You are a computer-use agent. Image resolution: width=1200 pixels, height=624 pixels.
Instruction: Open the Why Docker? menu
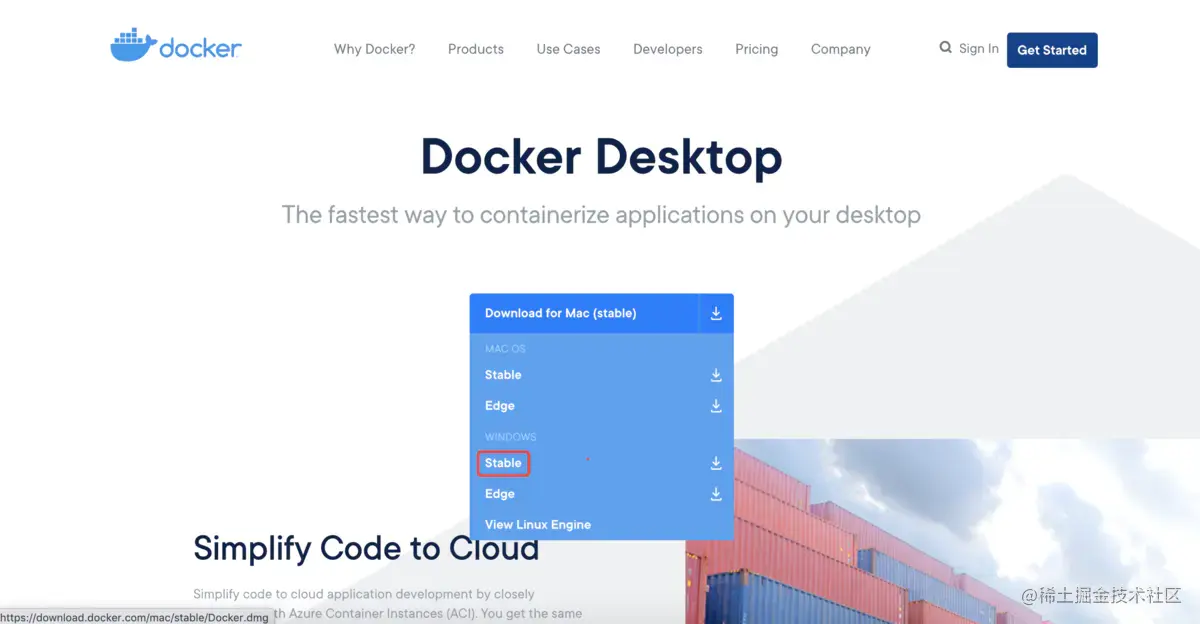pos(374,49)
